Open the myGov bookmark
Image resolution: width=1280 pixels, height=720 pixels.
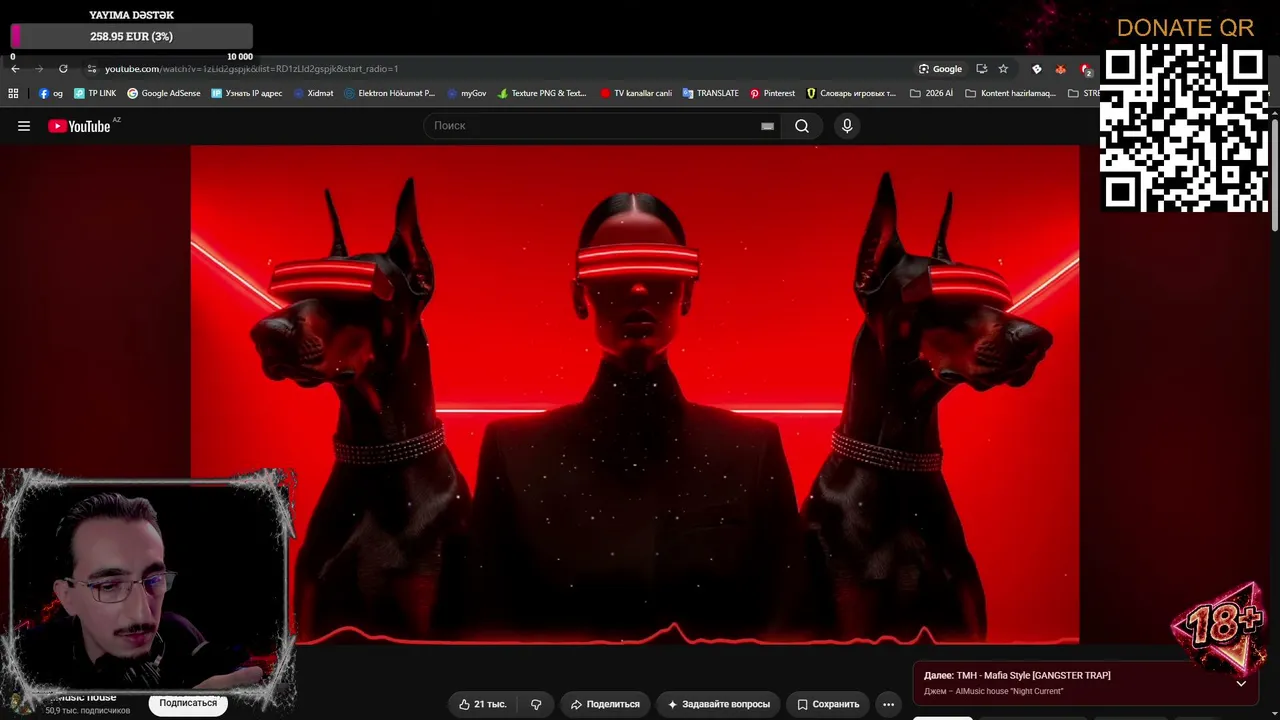pos(466,93)
